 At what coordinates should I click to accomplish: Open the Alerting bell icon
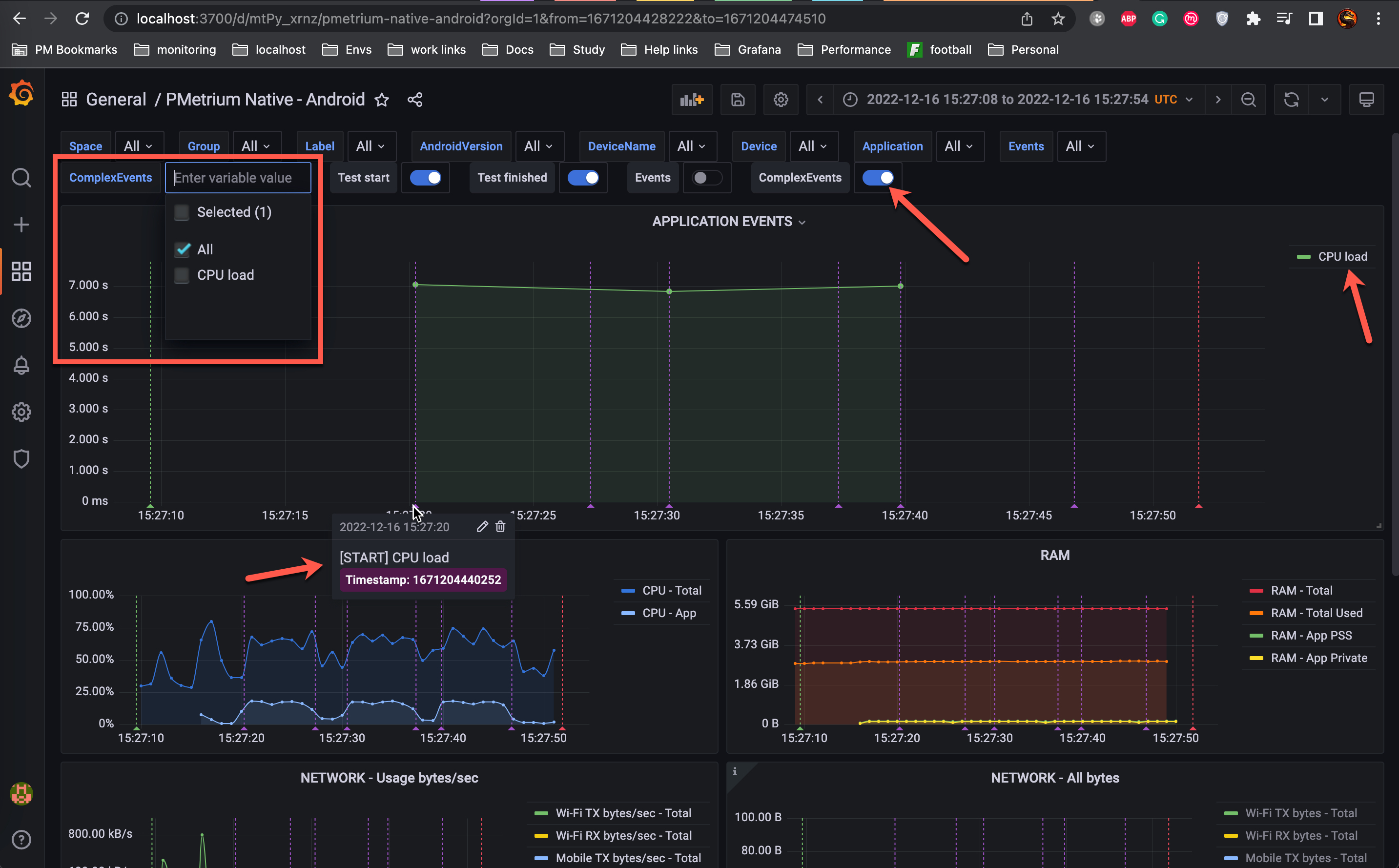[x=21, y=365]
